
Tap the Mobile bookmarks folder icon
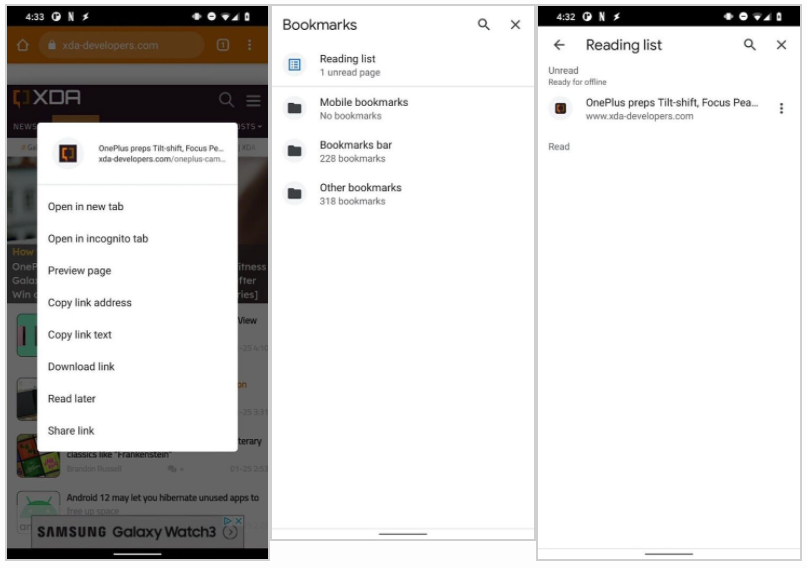pos(294,108)
